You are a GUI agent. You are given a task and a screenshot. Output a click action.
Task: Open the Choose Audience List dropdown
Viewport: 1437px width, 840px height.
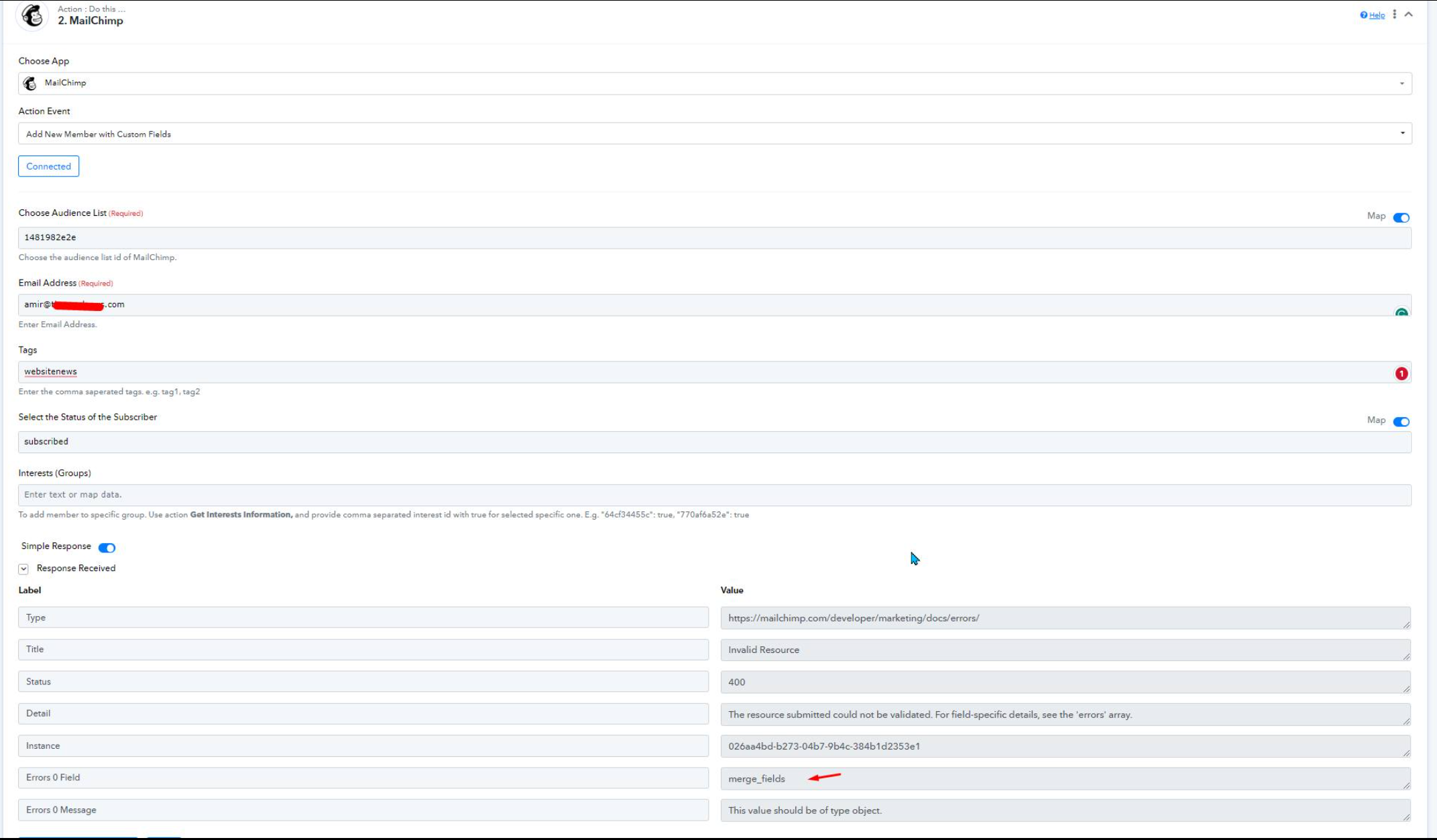(715, 237)
